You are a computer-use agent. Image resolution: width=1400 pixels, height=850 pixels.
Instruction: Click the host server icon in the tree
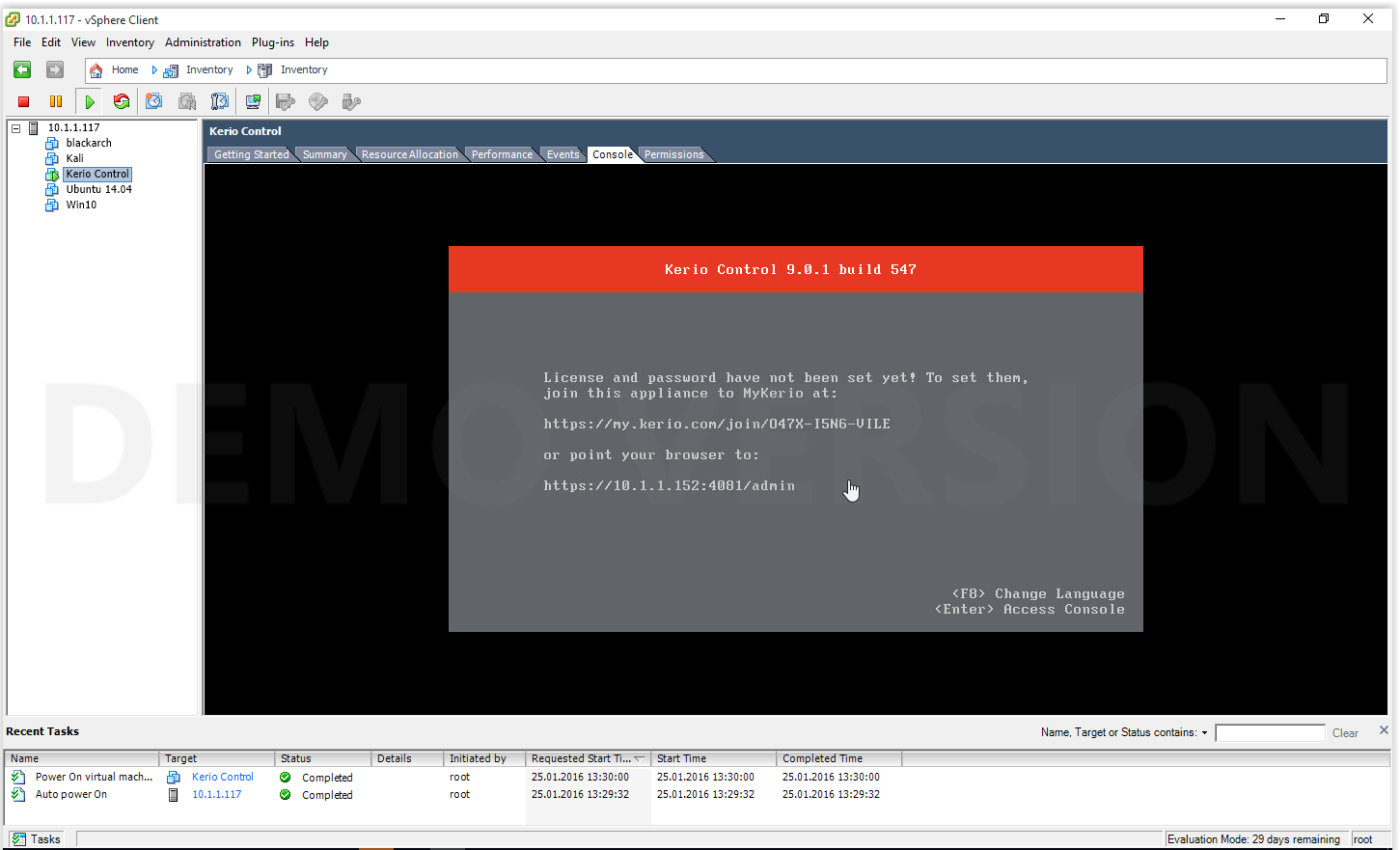tap(34, 127)
